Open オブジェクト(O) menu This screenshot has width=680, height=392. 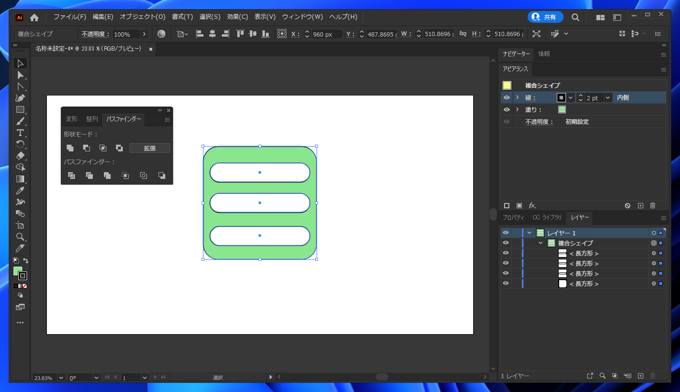(142, 17)
